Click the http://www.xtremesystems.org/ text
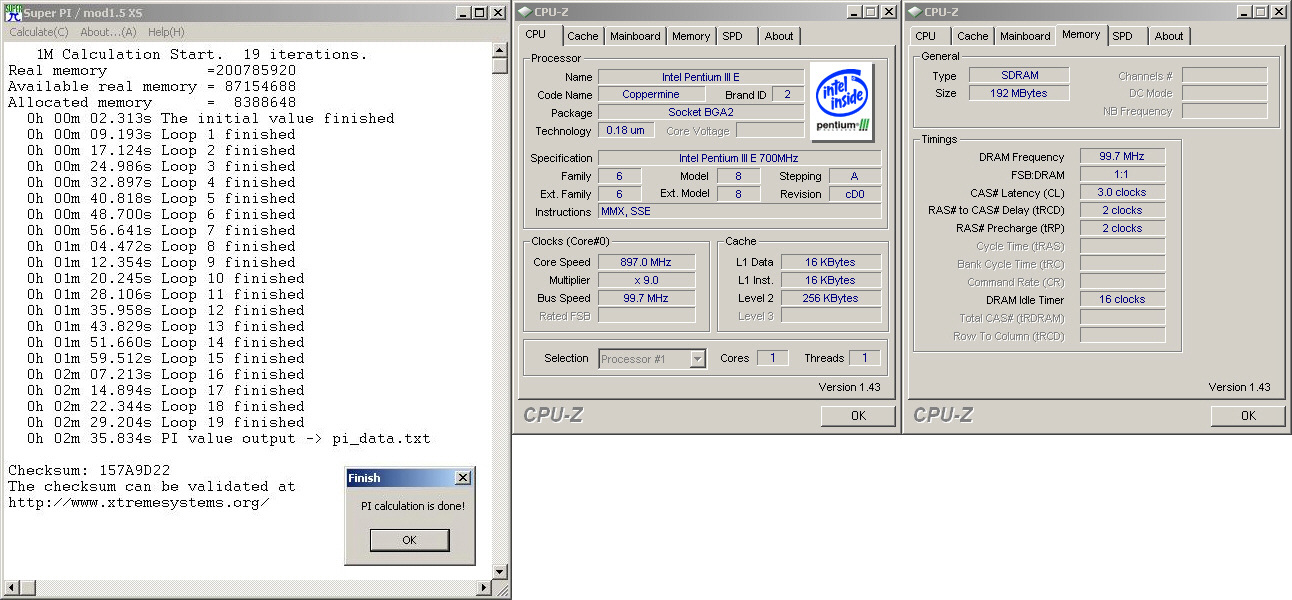The width and height of the screenshot is (1292, 600). (139, 502)
